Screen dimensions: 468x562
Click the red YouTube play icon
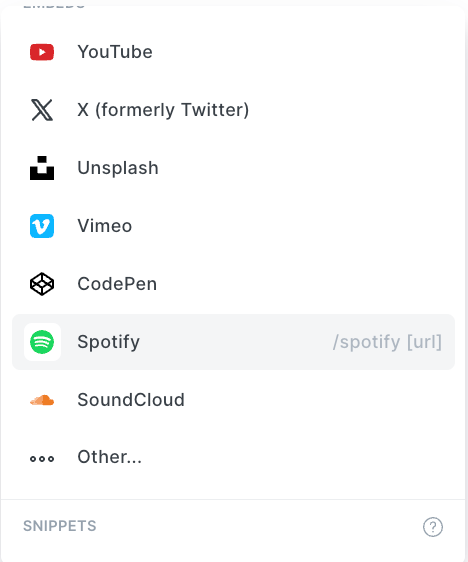[42, 52]
